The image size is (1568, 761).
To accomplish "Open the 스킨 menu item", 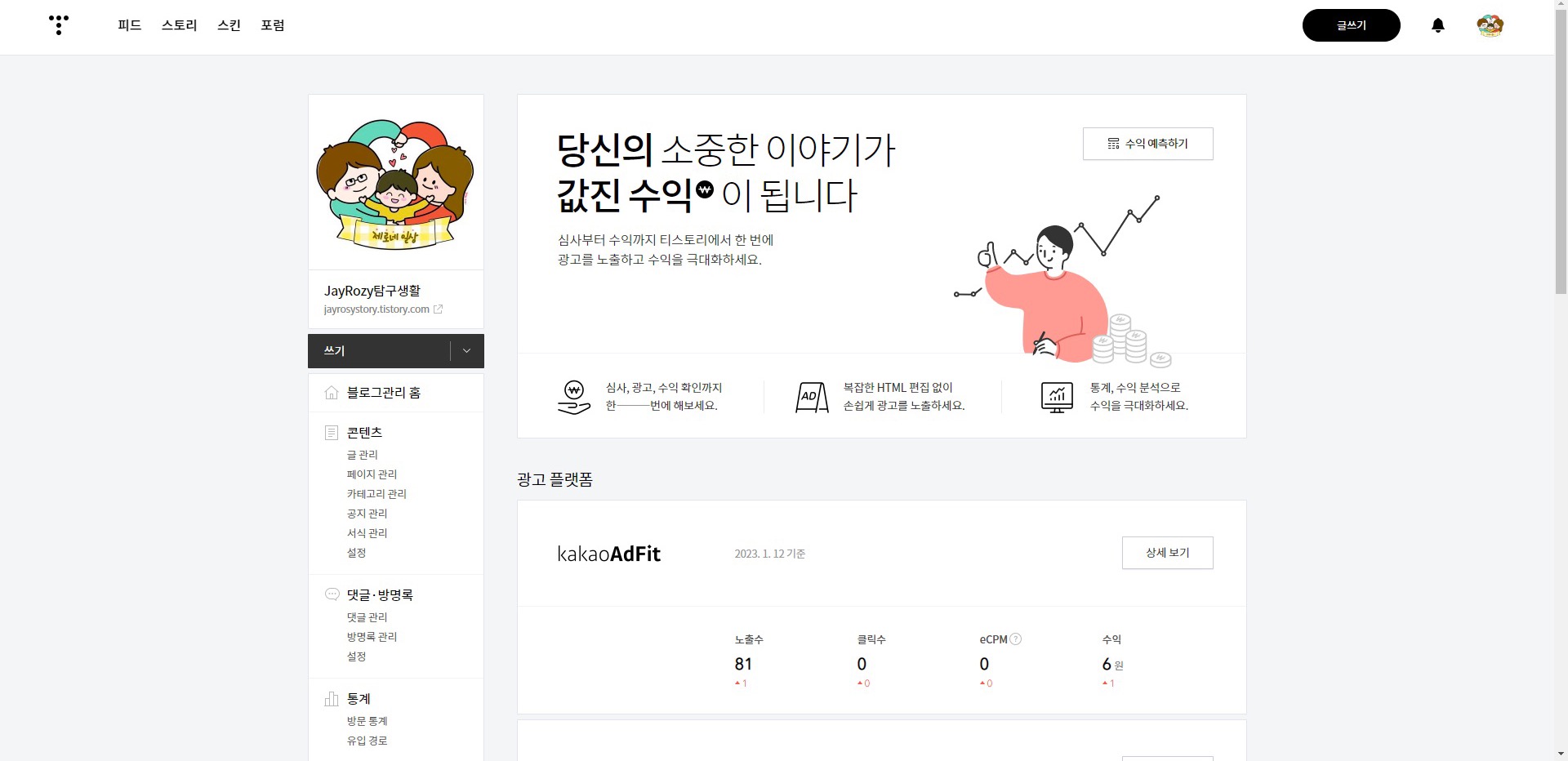I will (x=229, y=25).
